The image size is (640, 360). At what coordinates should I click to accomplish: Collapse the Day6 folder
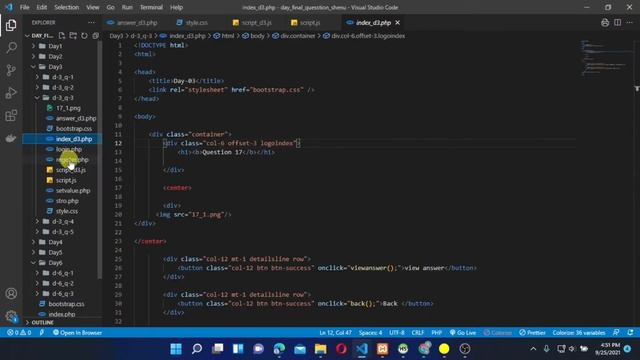coord(55,262)
